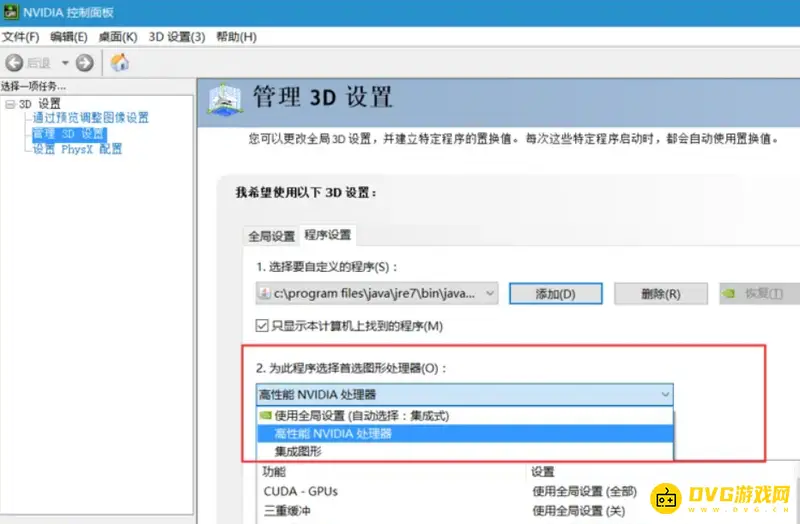The height and width of the screenshot is (524, 800).
Task: Switch to the 全局设置 tab
Action: (271, 236)
